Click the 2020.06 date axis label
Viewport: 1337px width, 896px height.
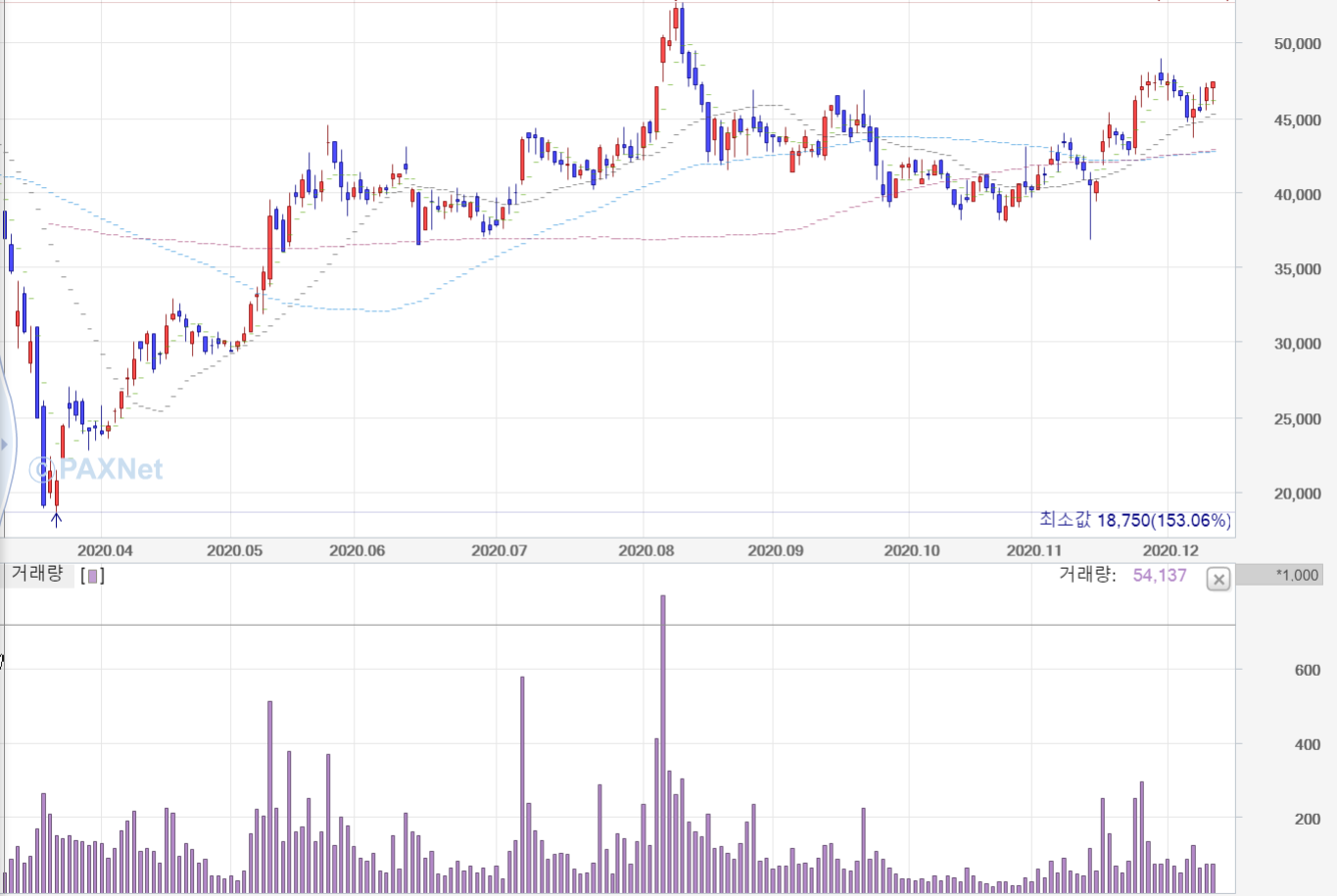357,550
